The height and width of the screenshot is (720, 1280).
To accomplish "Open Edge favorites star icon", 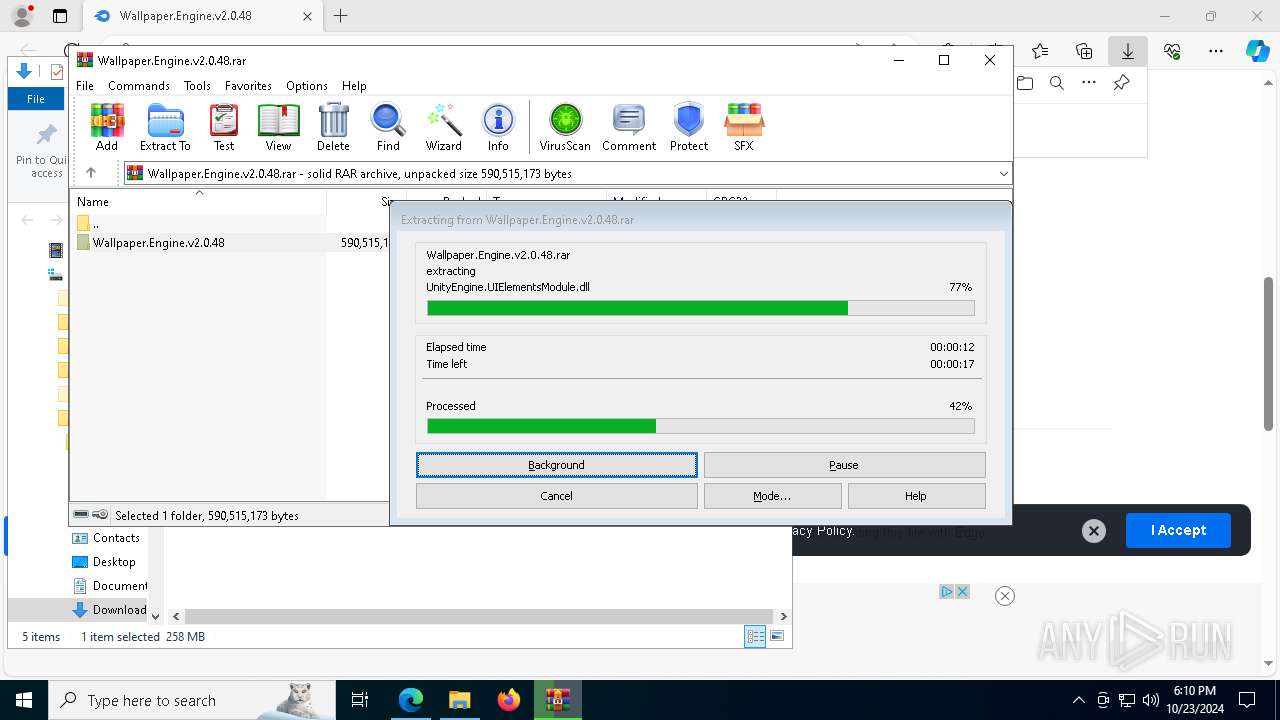I will [x=1040, y=51].
